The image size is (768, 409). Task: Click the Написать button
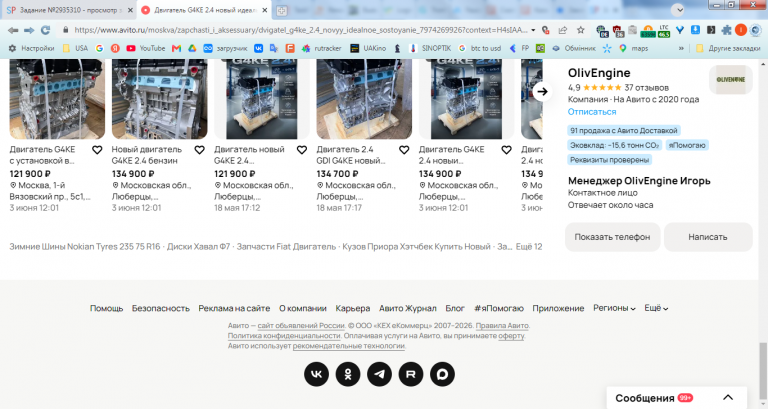(708, 237)
